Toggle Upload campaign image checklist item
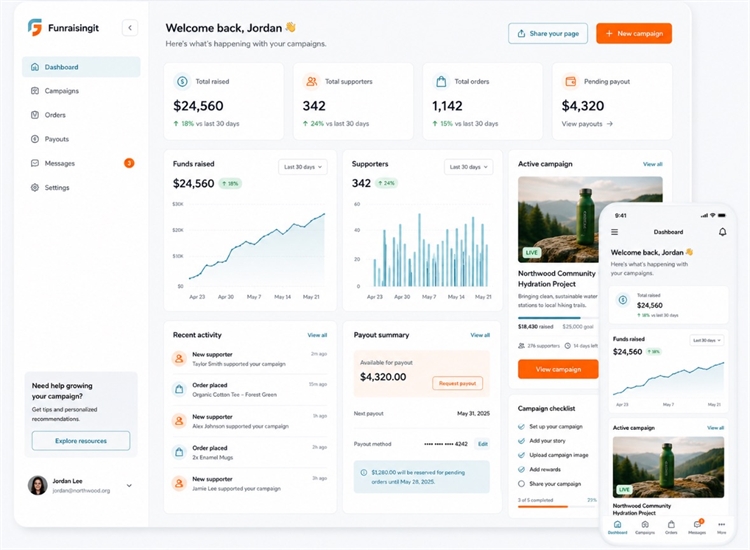Viewport: 750px width, 550px height. click(521, 455)
